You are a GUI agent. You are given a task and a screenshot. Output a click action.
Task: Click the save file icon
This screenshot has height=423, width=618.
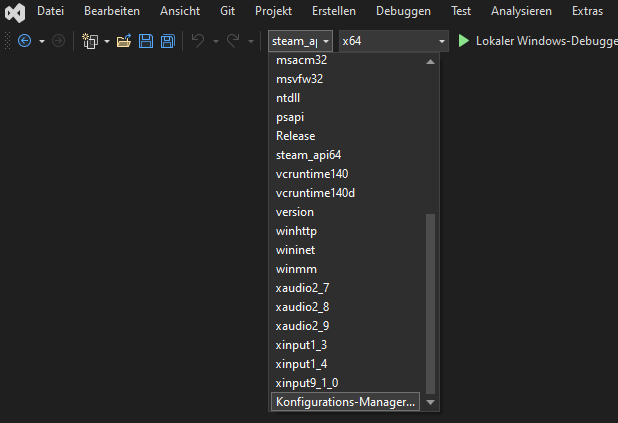146,41
